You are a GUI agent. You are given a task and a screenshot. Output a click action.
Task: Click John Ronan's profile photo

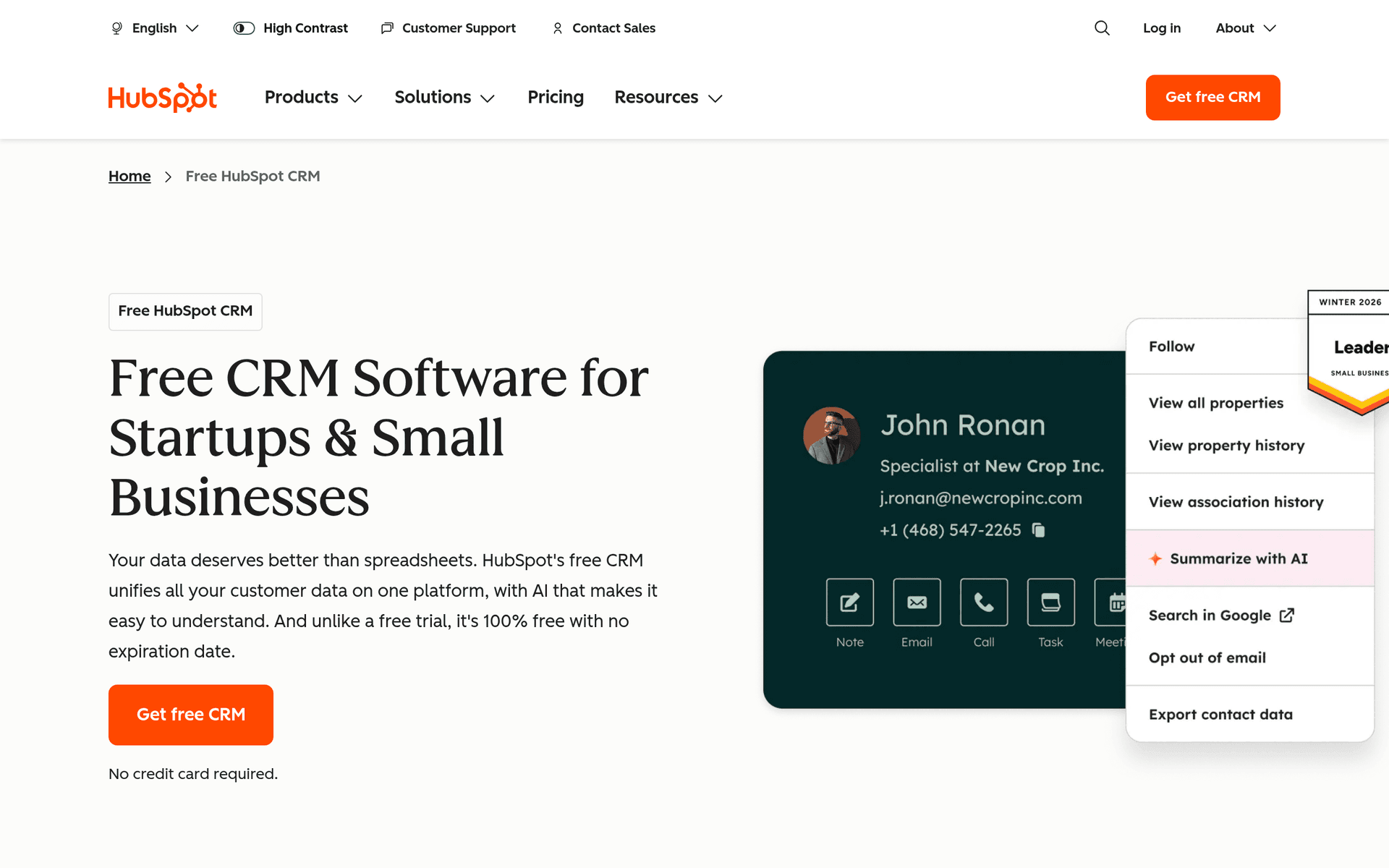point(831,435)
